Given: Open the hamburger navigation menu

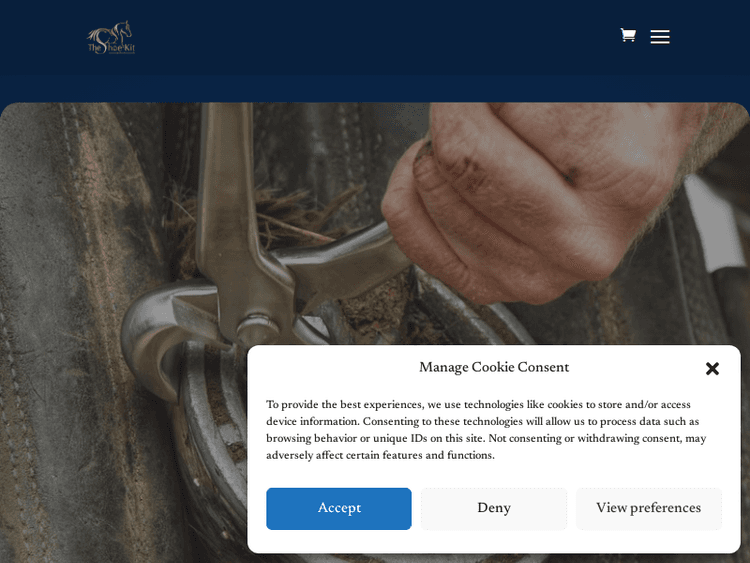Looking at the screenshot, I should [660, 36].
